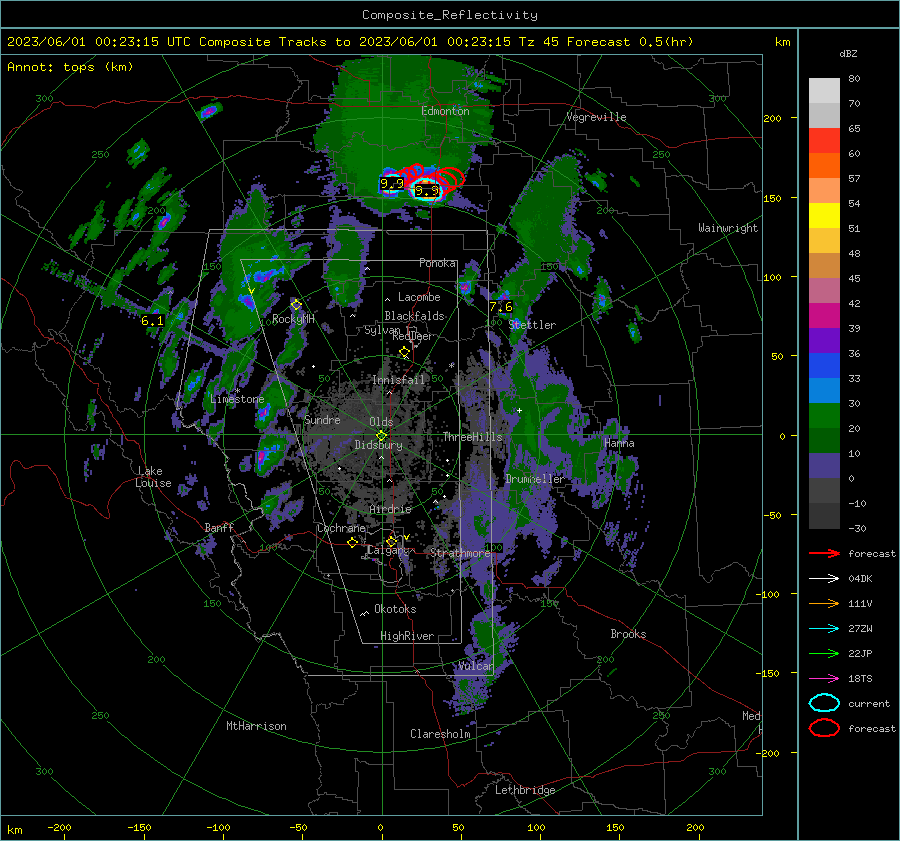Click the Edmonton city label
The width and height of the screenshot is (900, 841).
pyautogui.click(x=445, y=111)
